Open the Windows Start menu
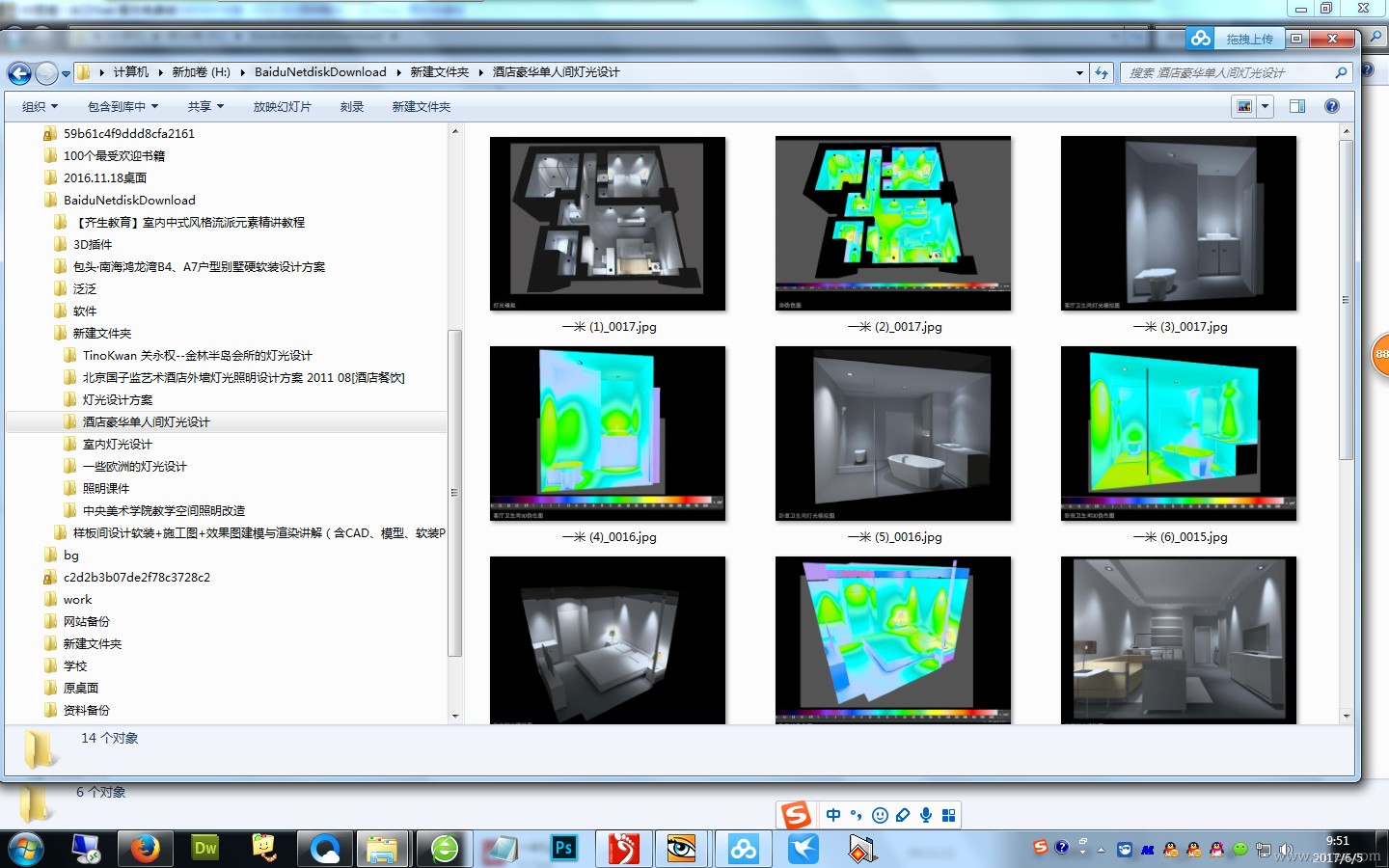Image resolution: width=1389 pixels, height=868 pixels. click(25, 849)
